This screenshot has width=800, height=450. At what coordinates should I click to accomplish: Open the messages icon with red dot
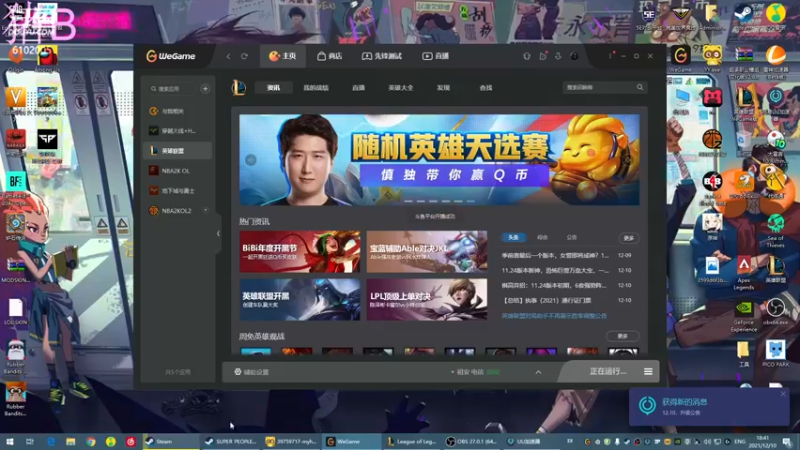click(543, 56)
